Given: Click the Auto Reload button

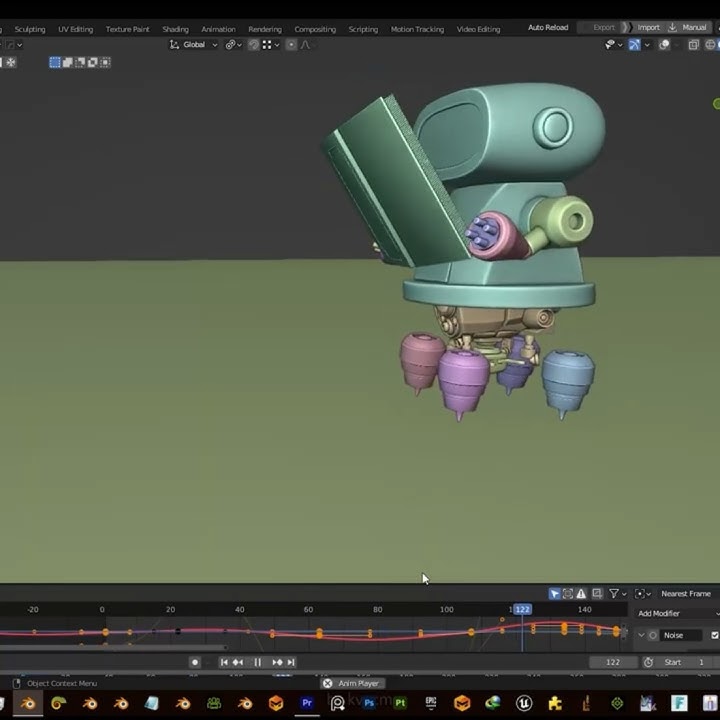Looking at the screenshot, I should tap(548, 28).
